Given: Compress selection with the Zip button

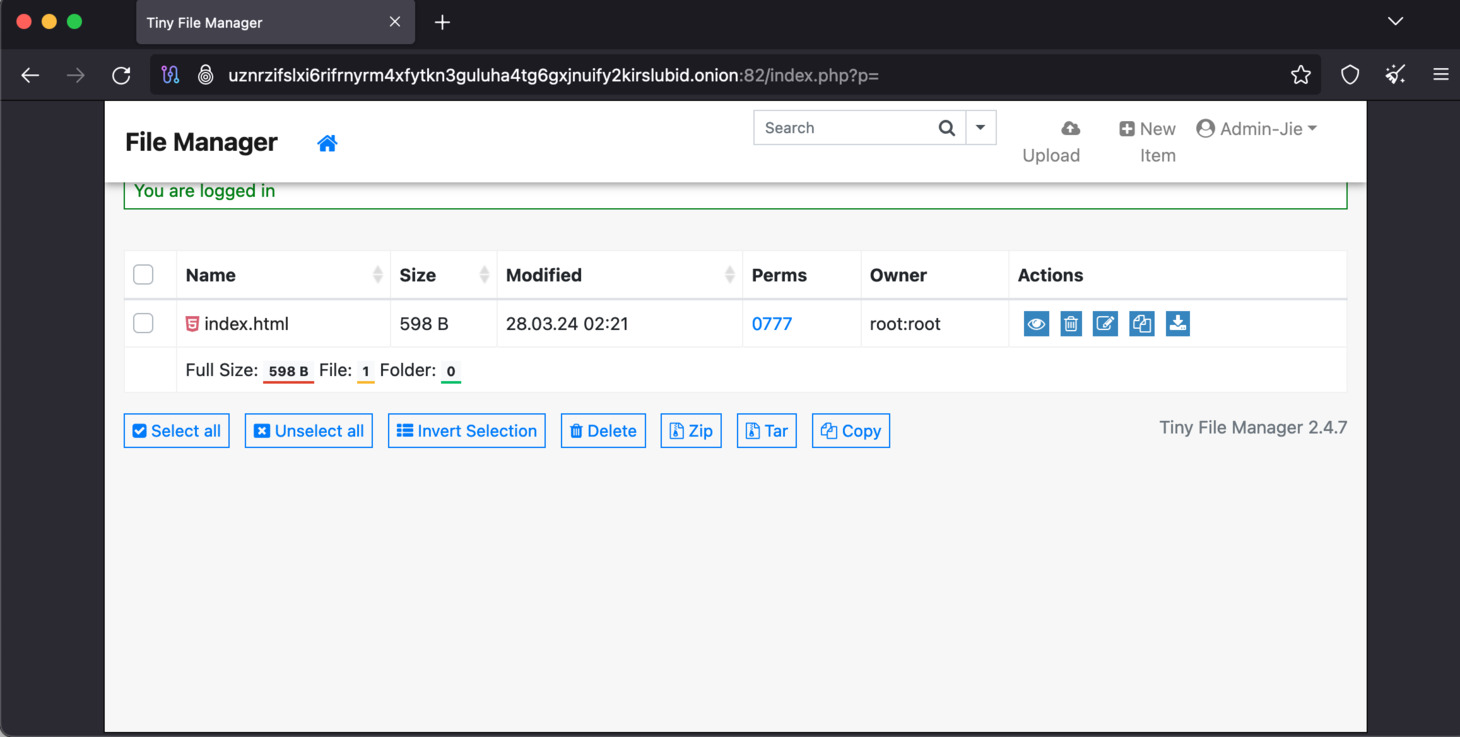Looking at the screenshot, I should pos(691,431).
